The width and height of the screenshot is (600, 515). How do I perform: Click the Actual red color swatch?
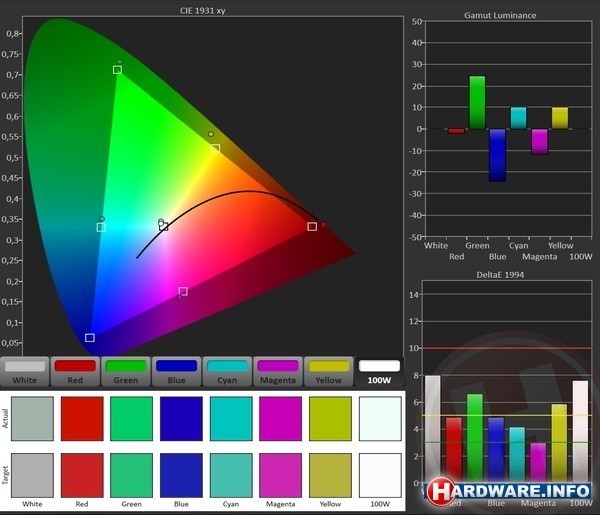[82, 418]
